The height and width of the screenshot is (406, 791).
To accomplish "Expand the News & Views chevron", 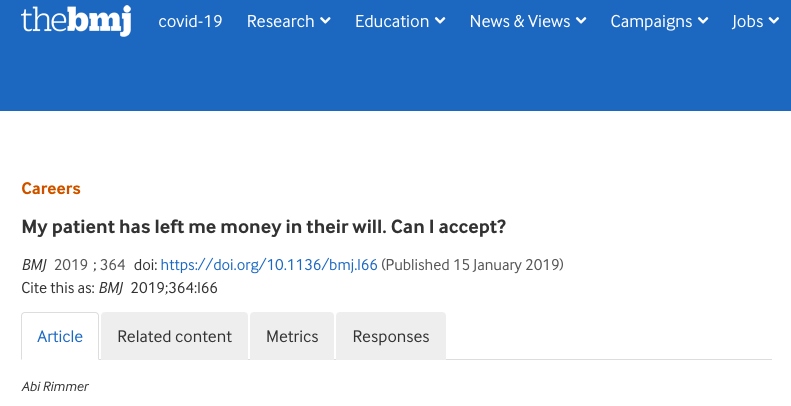I will [x=581, y=21].
